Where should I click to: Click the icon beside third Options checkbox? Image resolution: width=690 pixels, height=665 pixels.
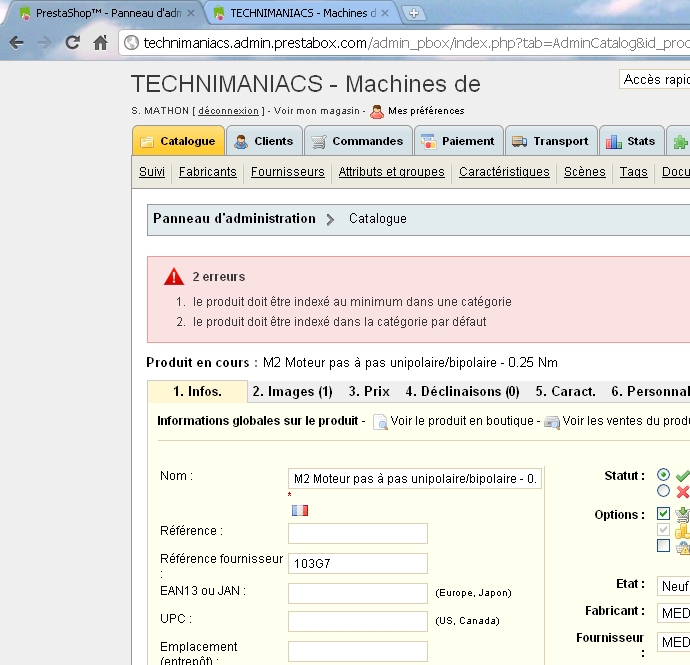(683, 547)
